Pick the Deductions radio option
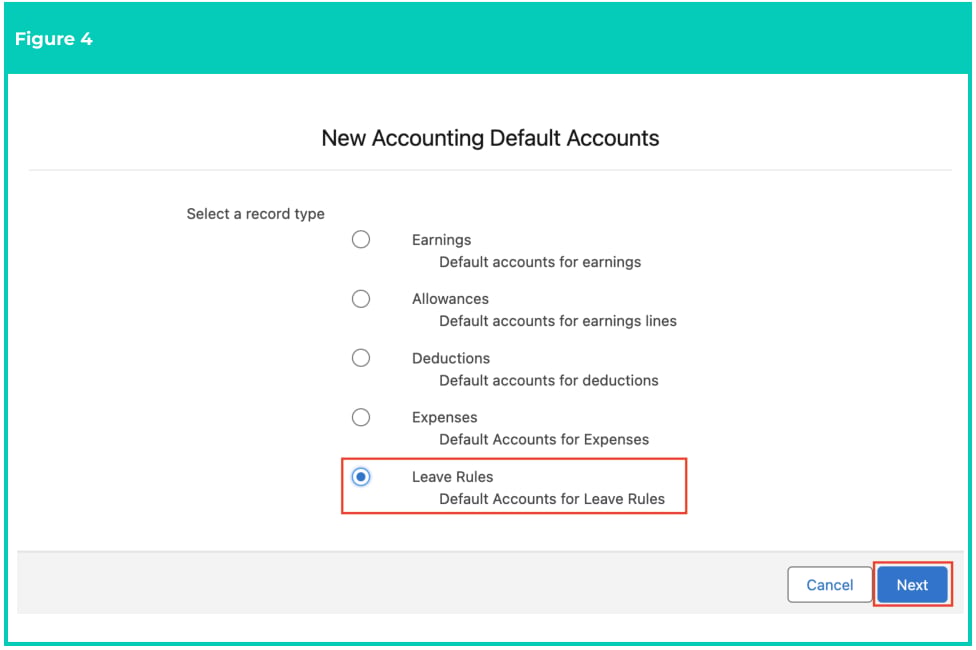The width and height of the screenshot is (976, 650). pos(361,358)
